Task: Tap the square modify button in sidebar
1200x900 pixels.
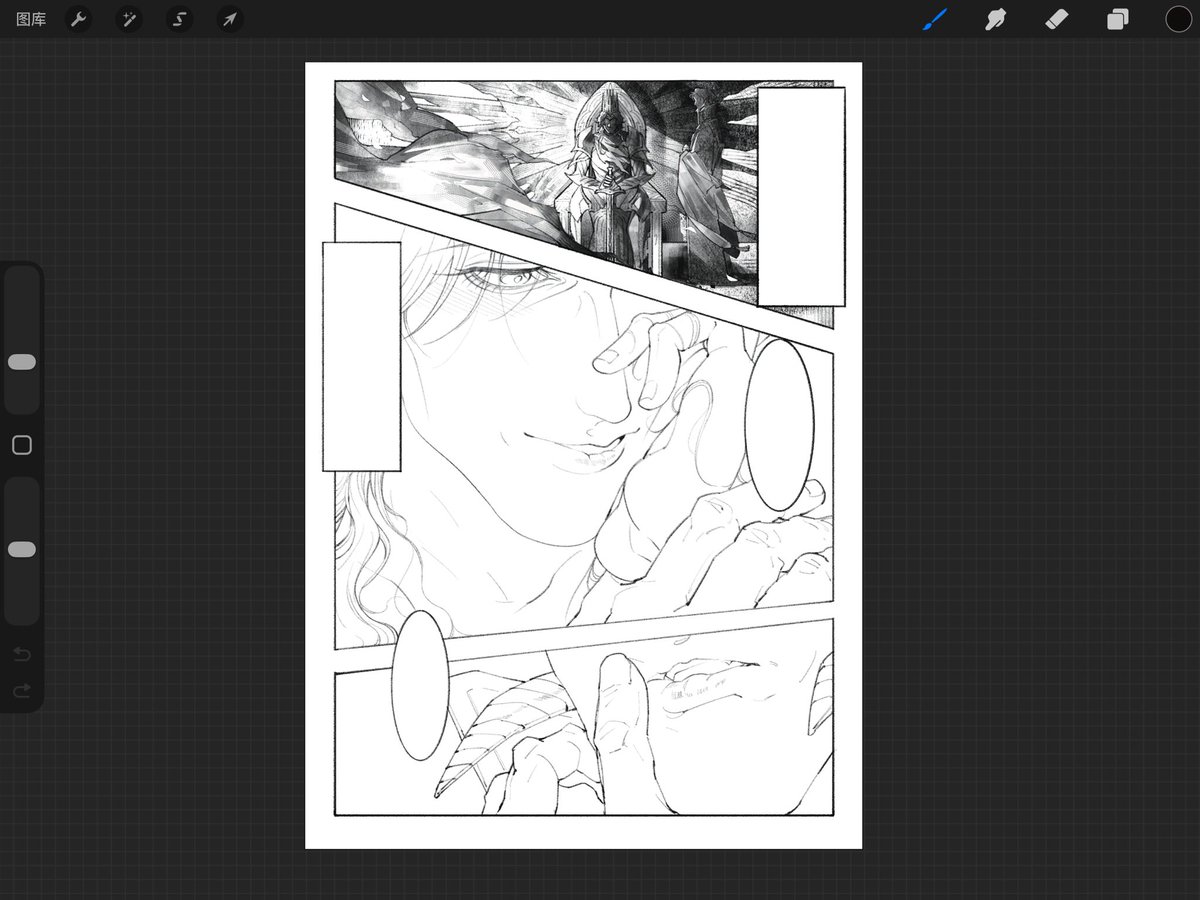Action: [x=22, y=445]
